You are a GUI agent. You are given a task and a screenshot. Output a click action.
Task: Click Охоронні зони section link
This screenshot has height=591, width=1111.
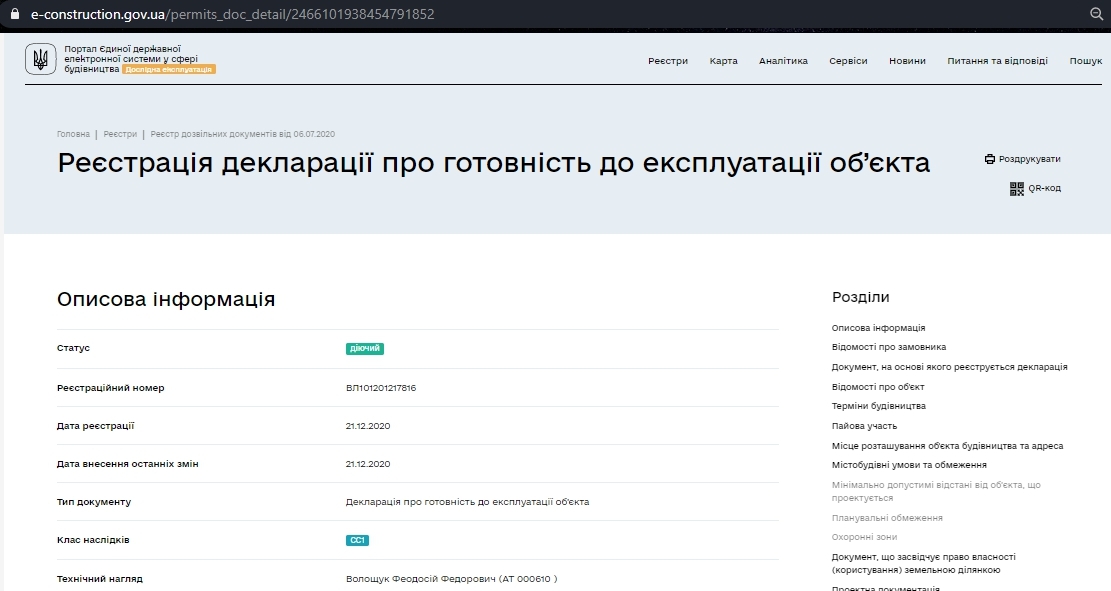[x=864, y=536]
